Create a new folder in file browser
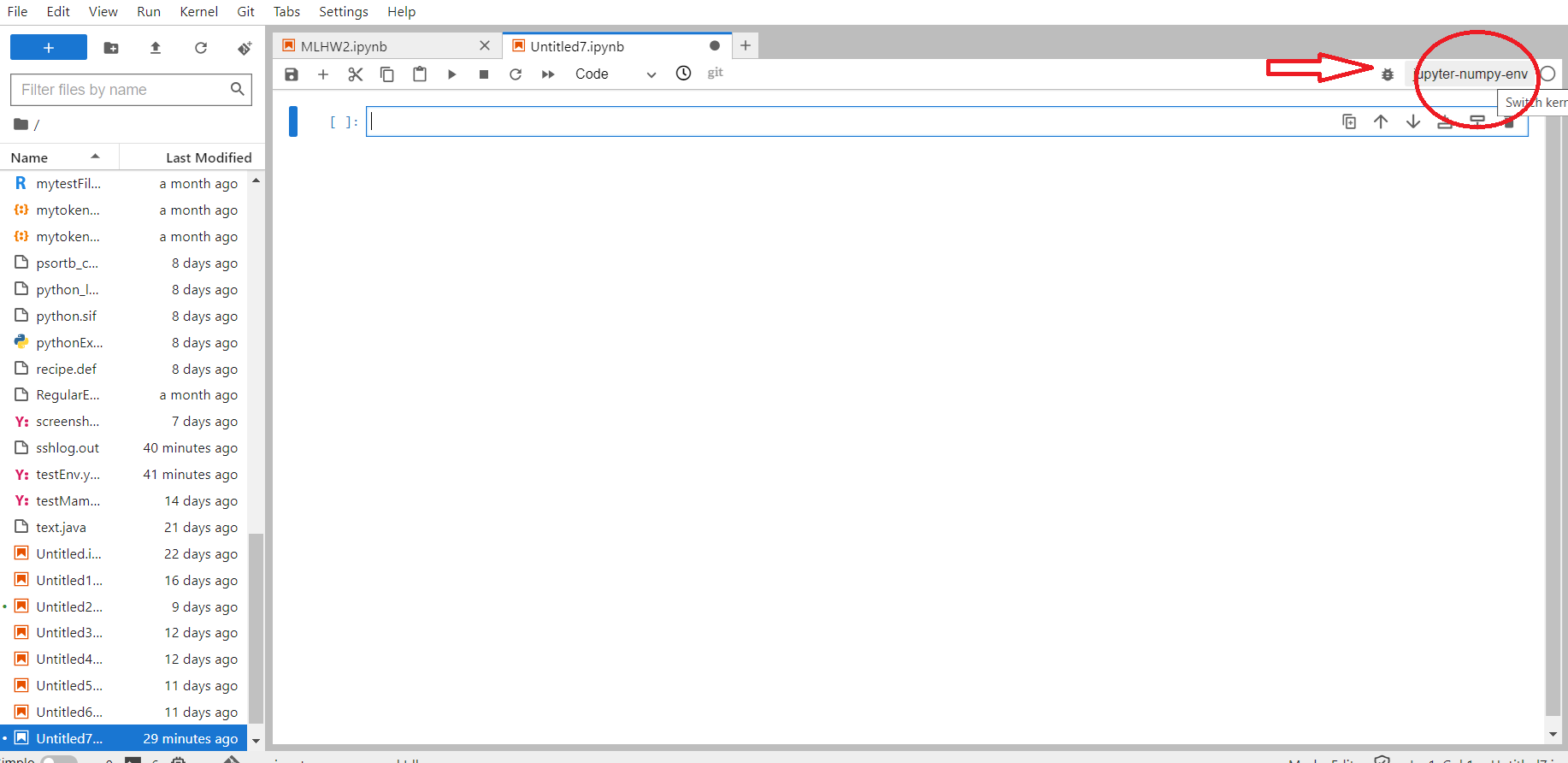This screenshot has height=763, width=1568. click(x=111, y=48)
